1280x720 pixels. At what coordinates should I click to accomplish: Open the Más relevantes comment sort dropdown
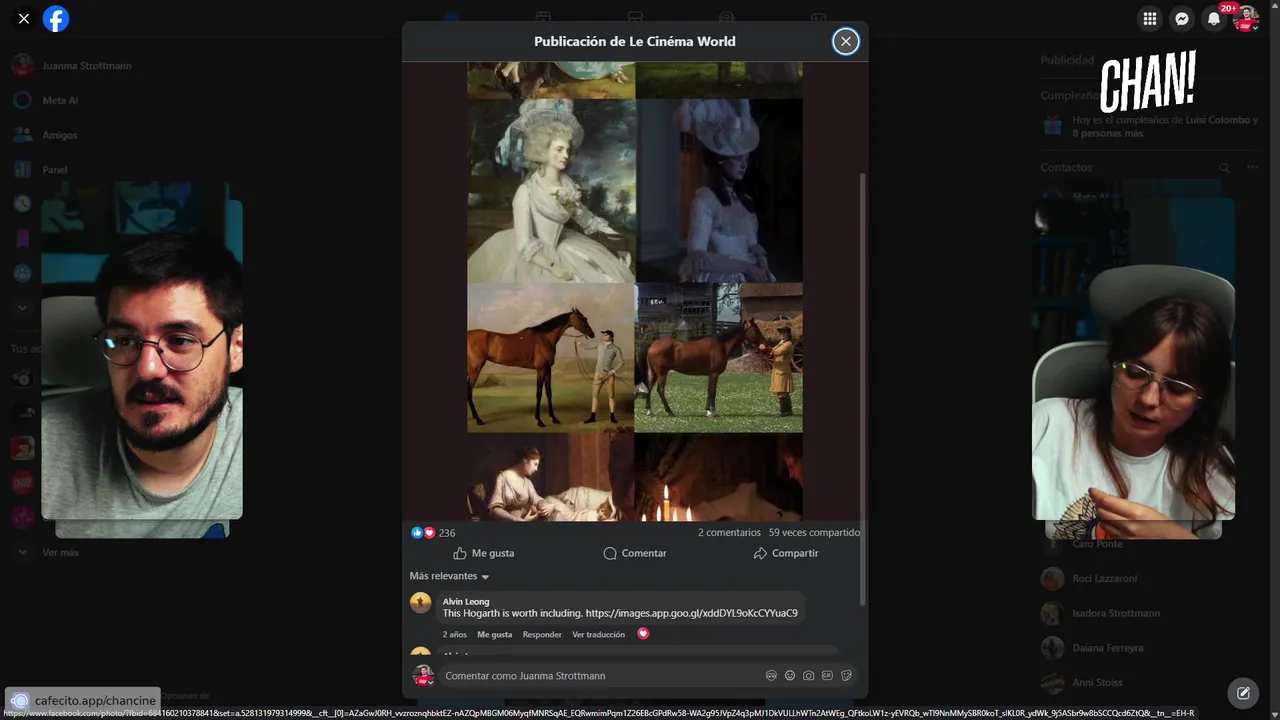coord(449,576)
